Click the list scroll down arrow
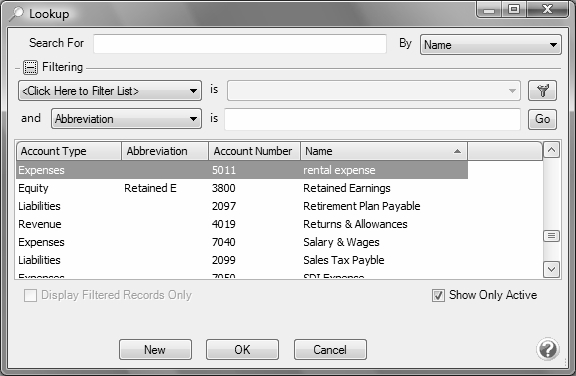The image size is (576, 376). pos(551,270)
